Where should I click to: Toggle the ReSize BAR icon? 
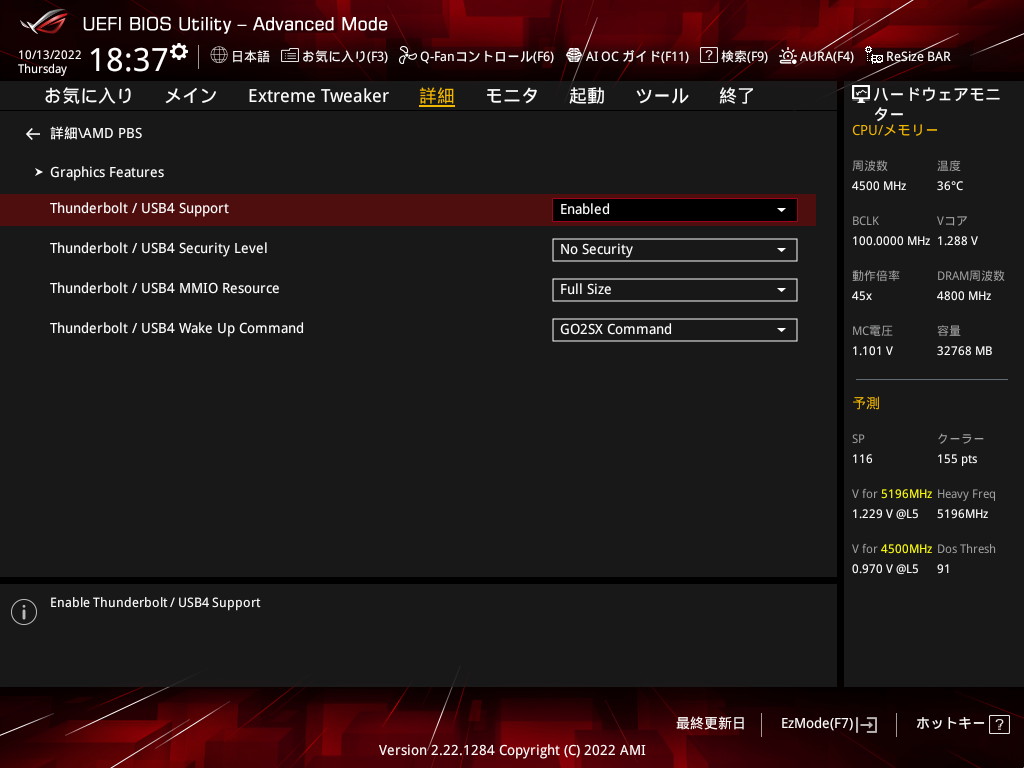tap(874, 56)
